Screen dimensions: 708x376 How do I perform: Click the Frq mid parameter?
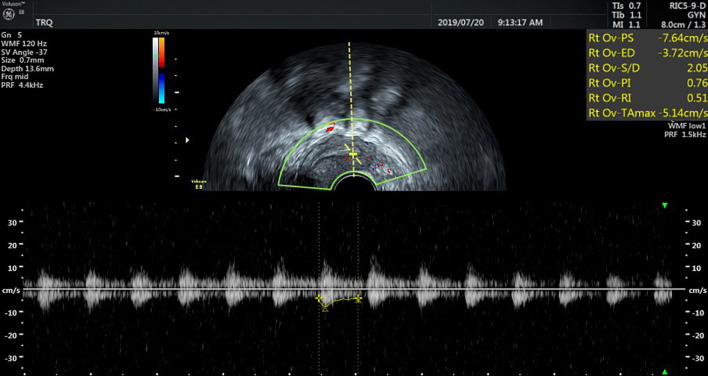(16, 77)
